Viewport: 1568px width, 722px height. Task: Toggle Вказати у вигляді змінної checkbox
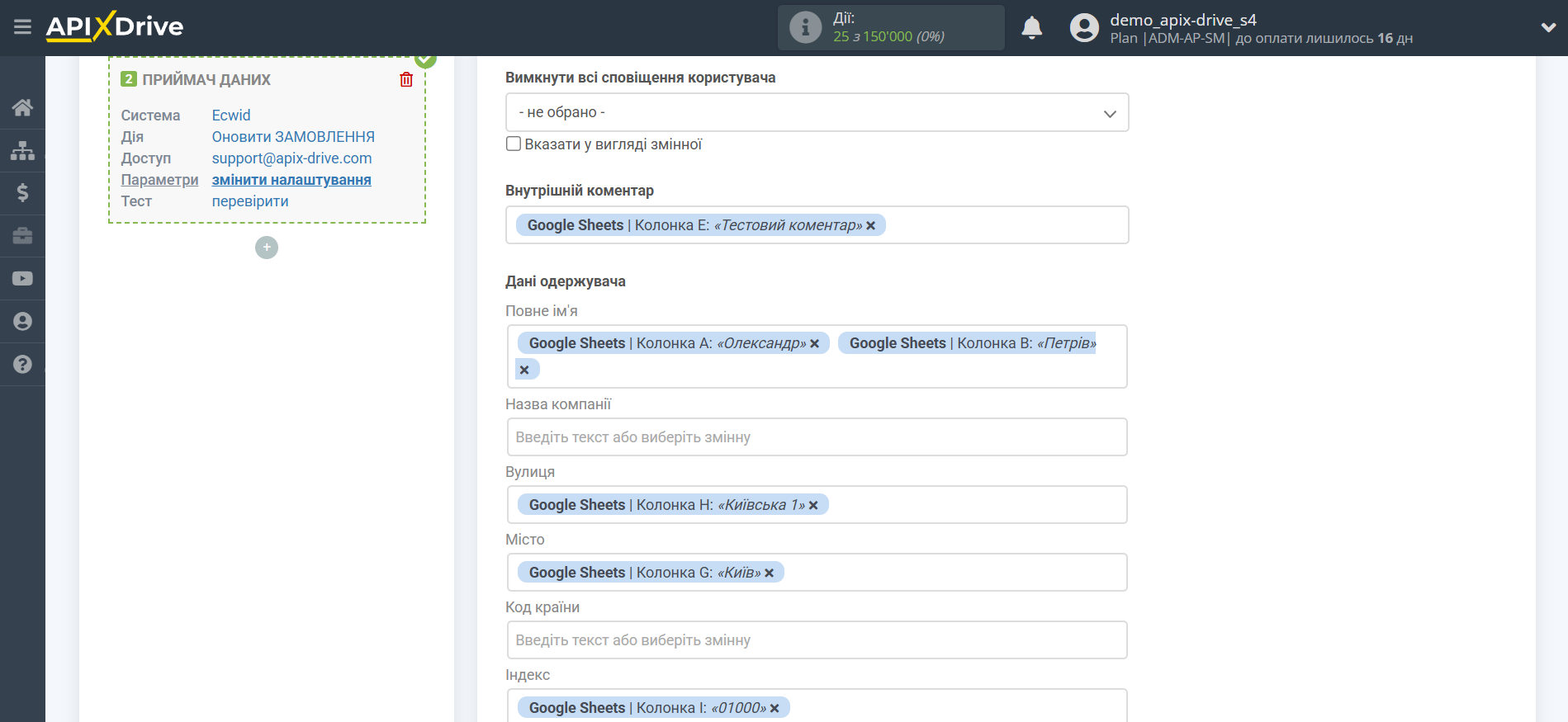pyautogui.click(x=514, y=144)
